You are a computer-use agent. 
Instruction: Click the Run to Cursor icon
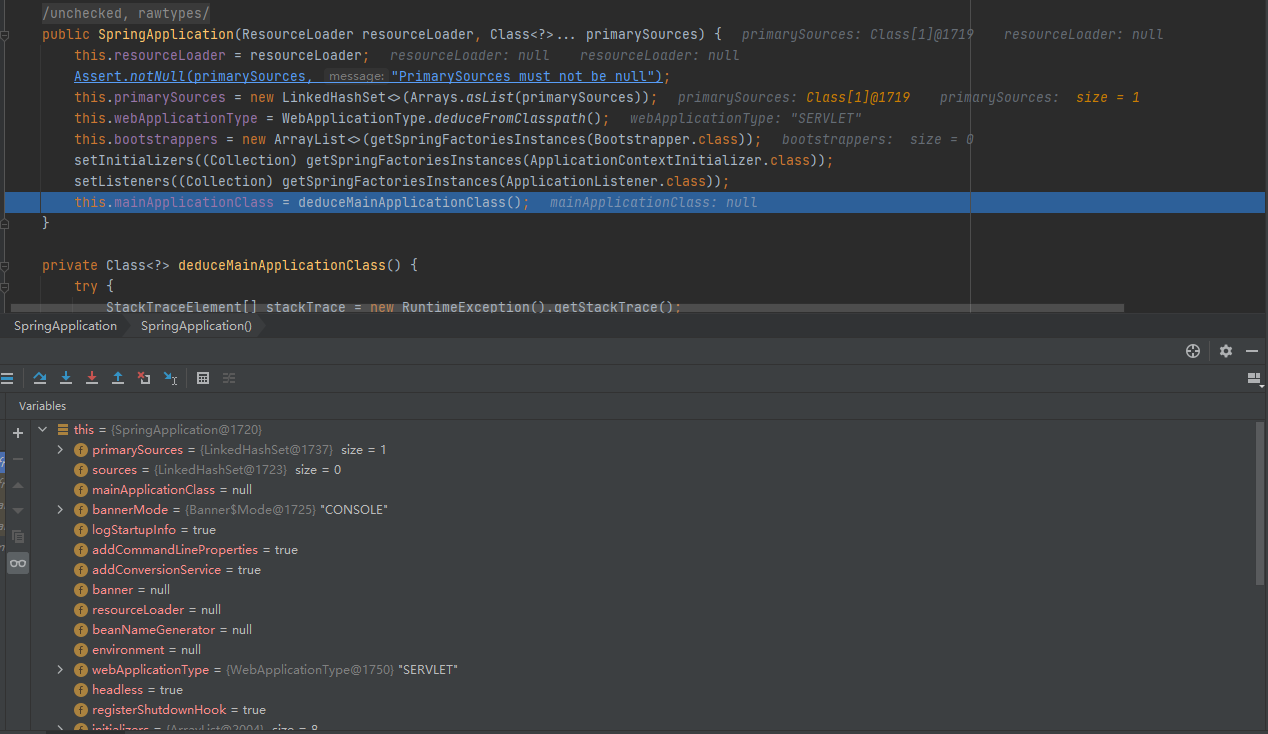click(x=170, y=378)
